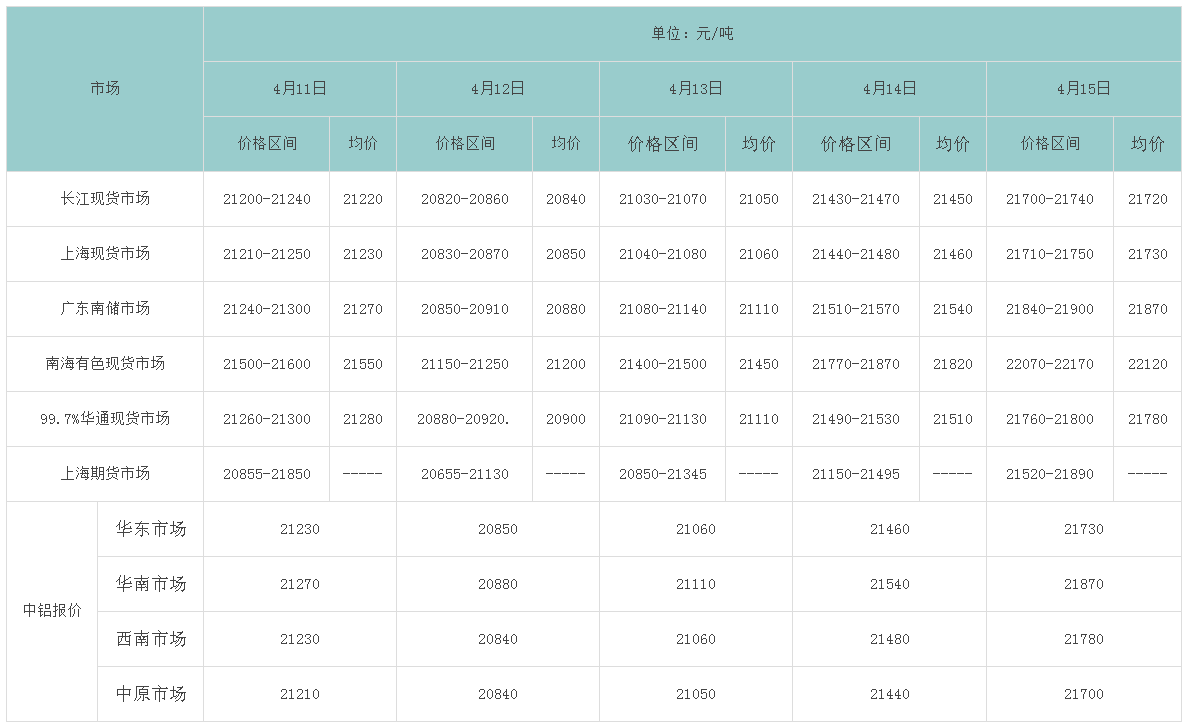Select the 4月11日 date header
Screen dimensions: 1187x722
[x=300, y=89]
